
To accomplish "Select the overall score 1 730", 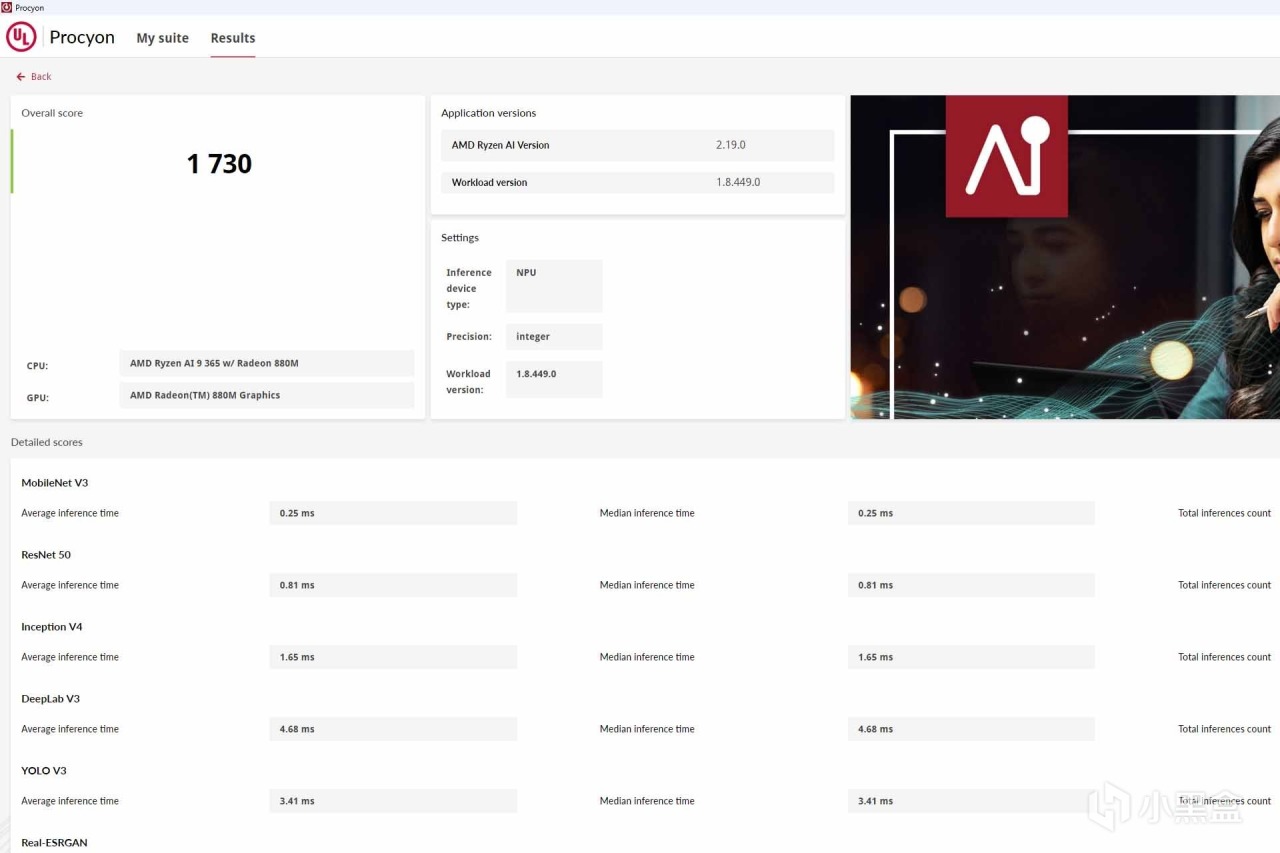I will [219, 164].
